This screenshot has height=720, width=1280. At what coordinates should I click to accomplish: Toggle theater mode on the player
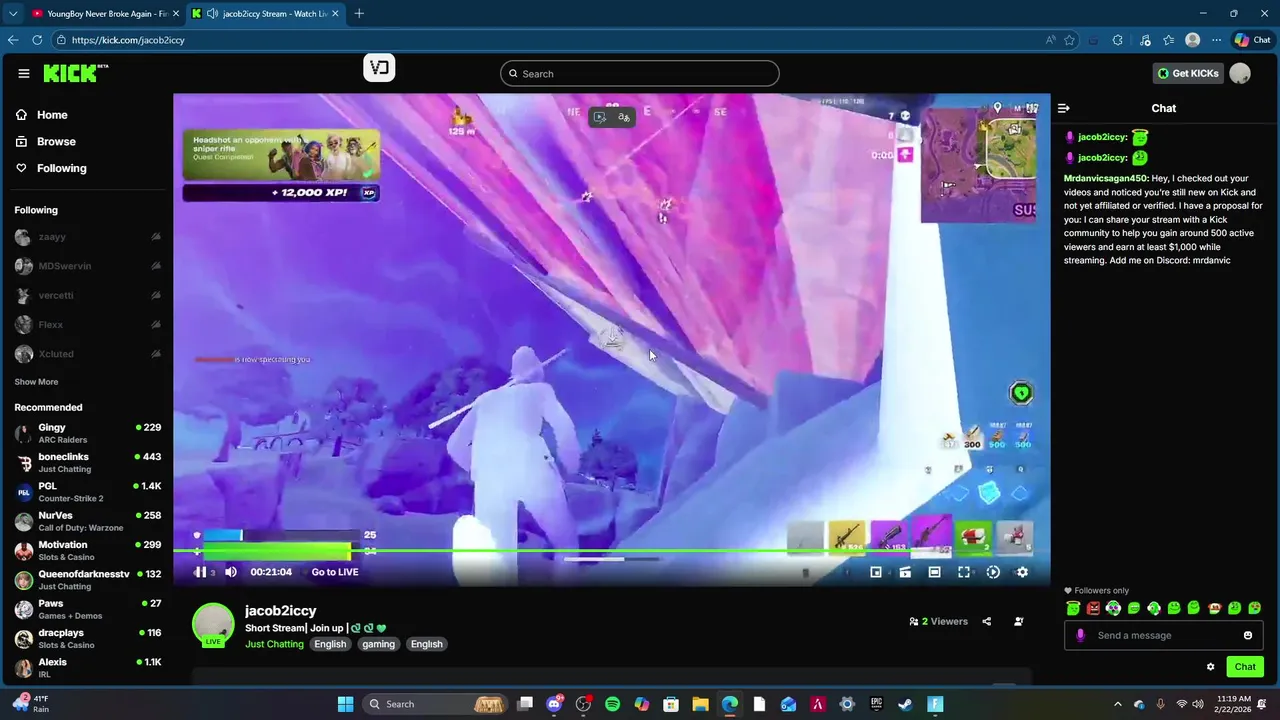click(x=934, y=572)
